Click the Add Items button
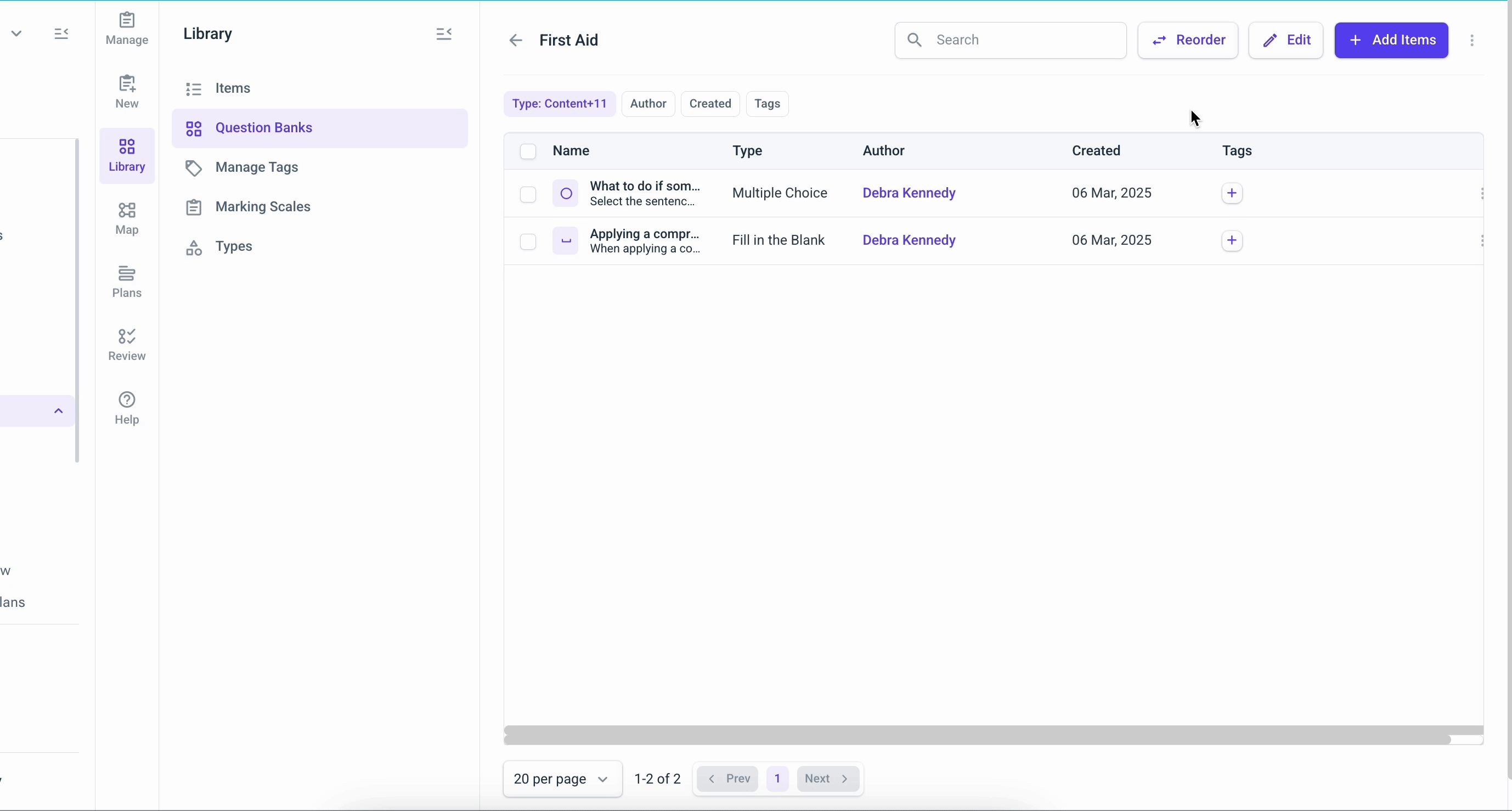The height and width of the screenshot is (811, 1512). (x=1392, y=41)
